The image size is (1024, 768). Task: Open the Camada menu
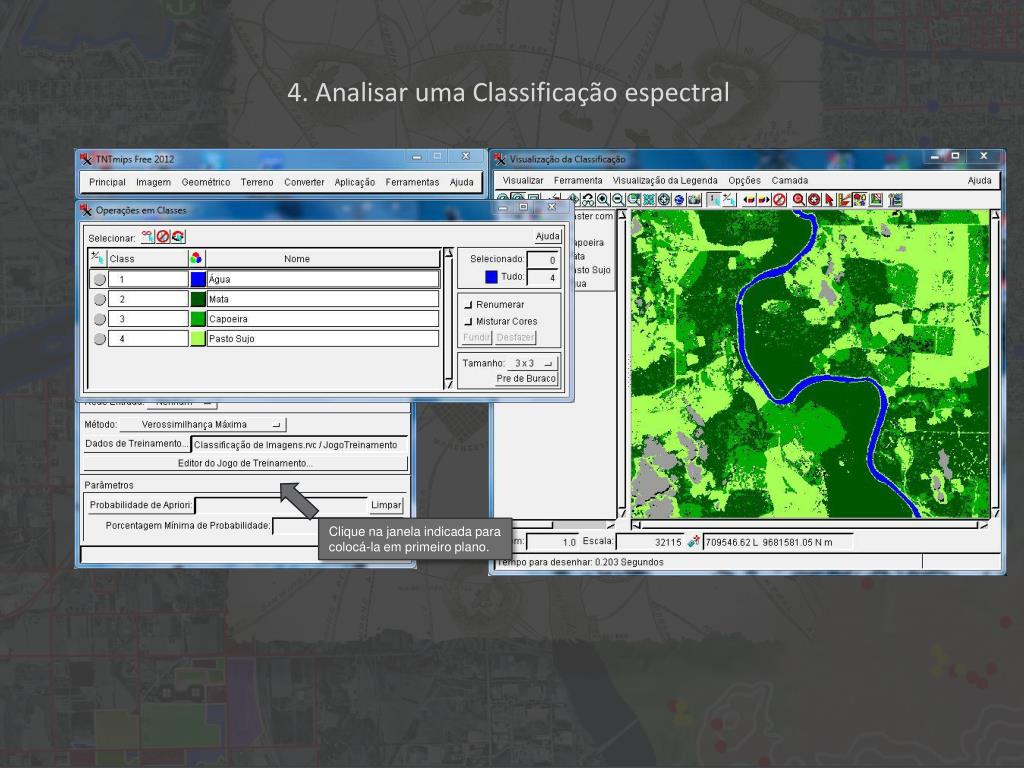click(790, 180)
